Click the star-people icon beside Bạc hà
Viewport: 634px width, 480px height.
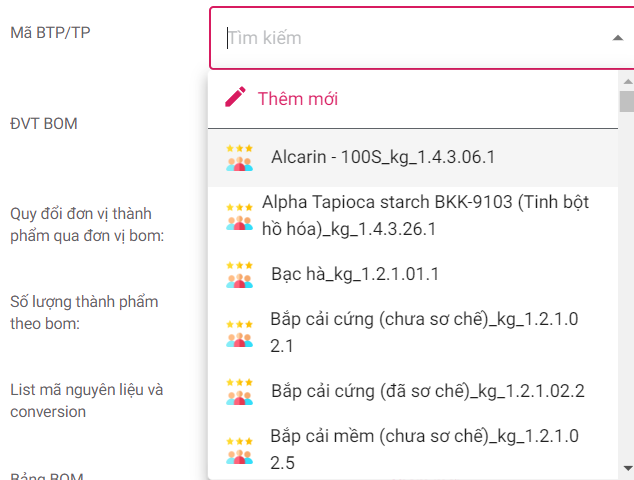pyautogui.click(x=239, y=274)
